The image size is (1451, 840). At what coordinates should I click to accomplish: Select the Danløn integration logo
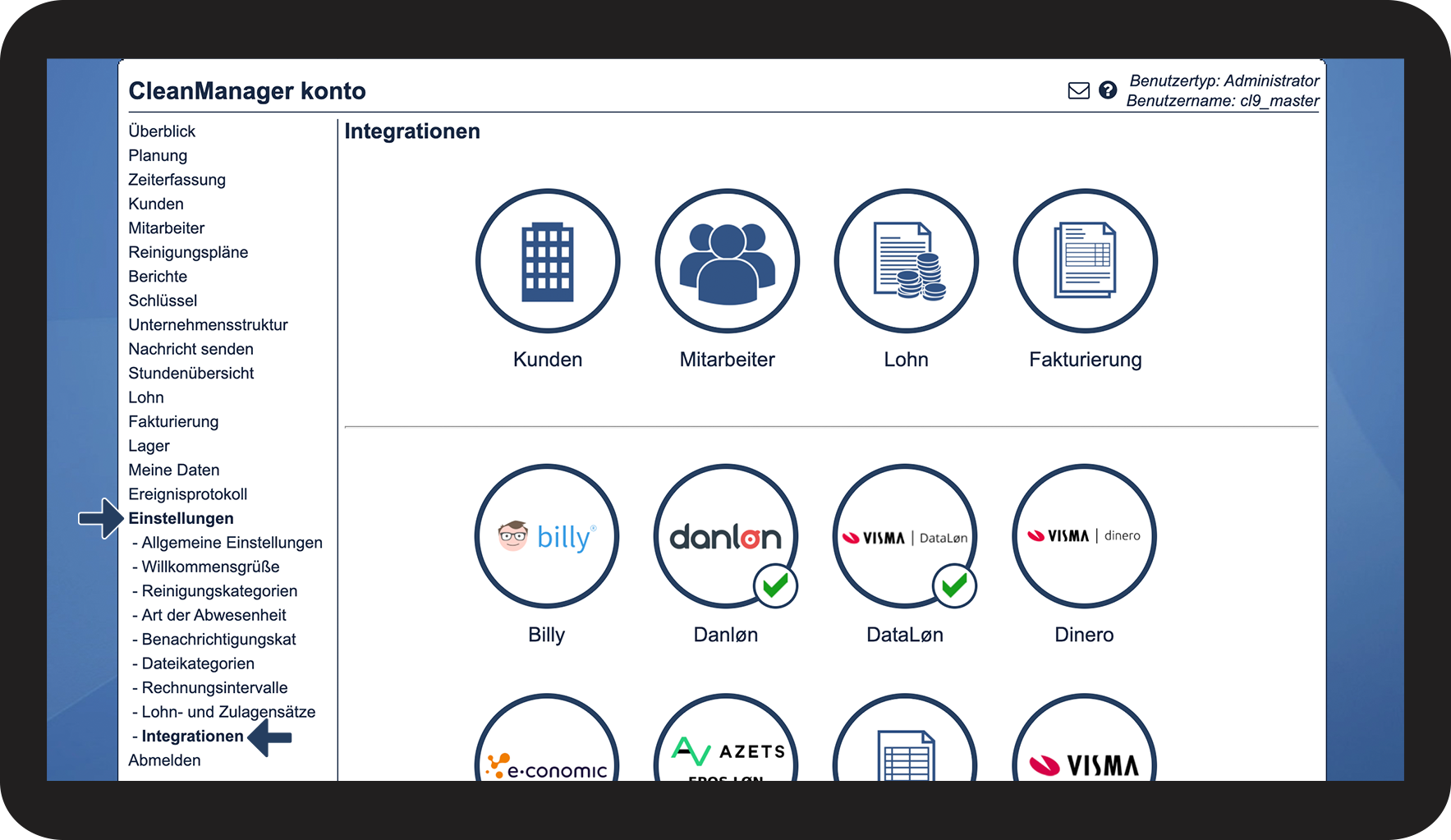click(726, 536)
